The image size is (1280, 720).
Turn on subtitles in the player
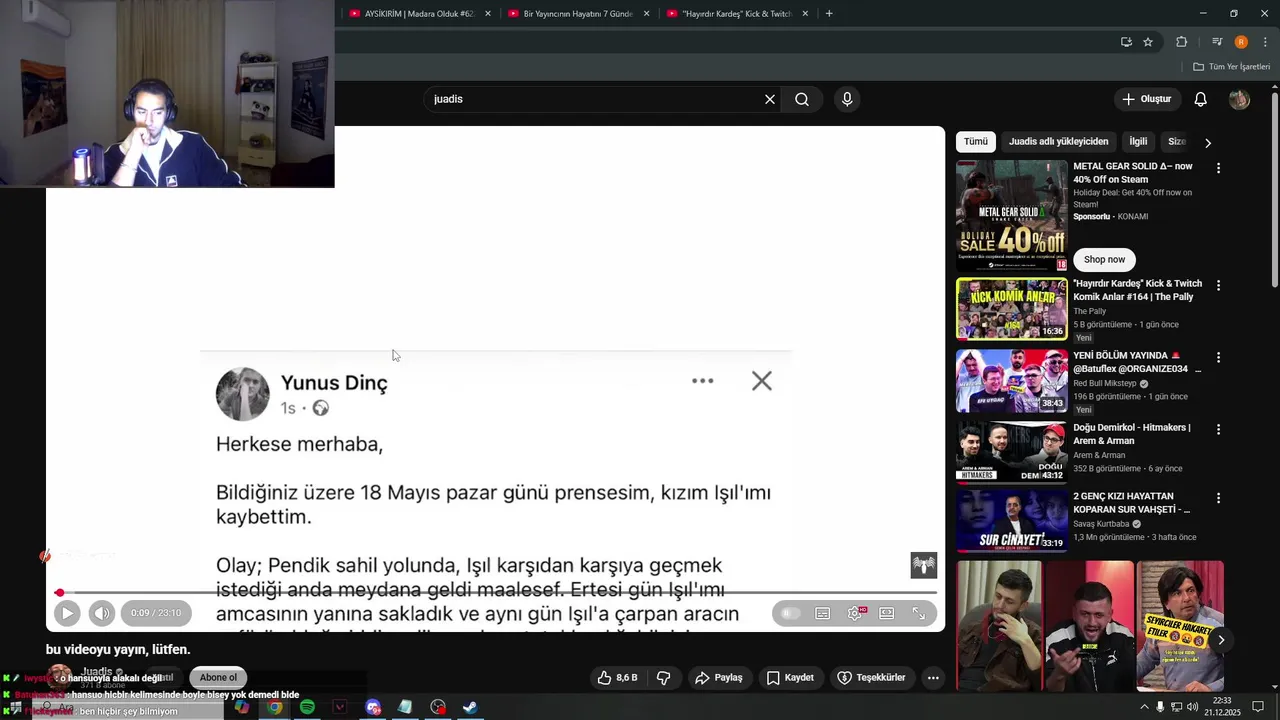(x=822, y=613)
